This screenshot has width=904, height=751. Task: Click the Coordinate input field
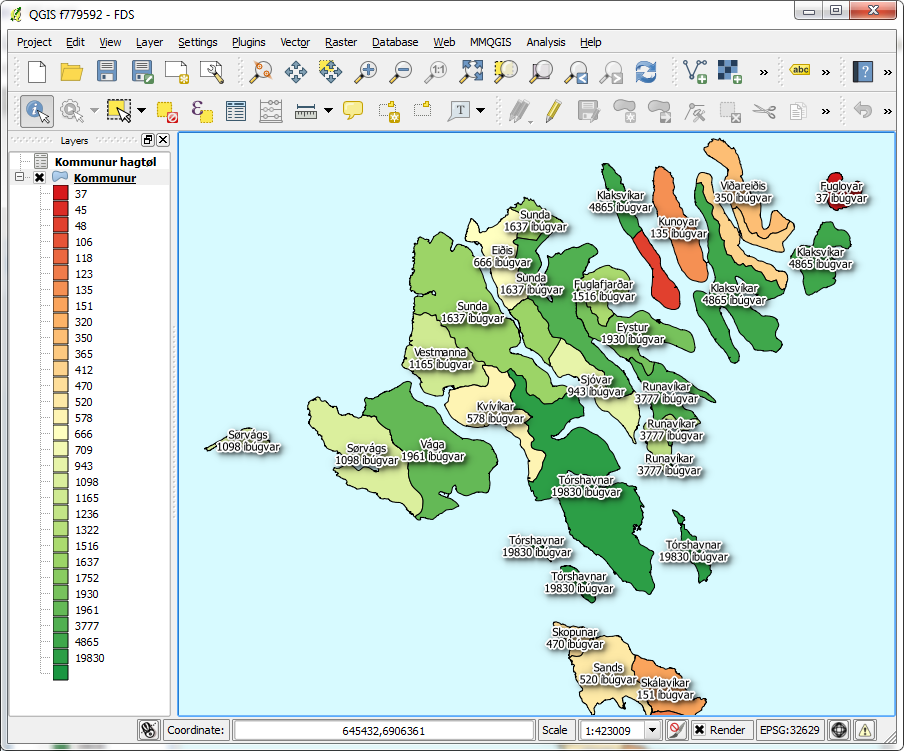383,730
